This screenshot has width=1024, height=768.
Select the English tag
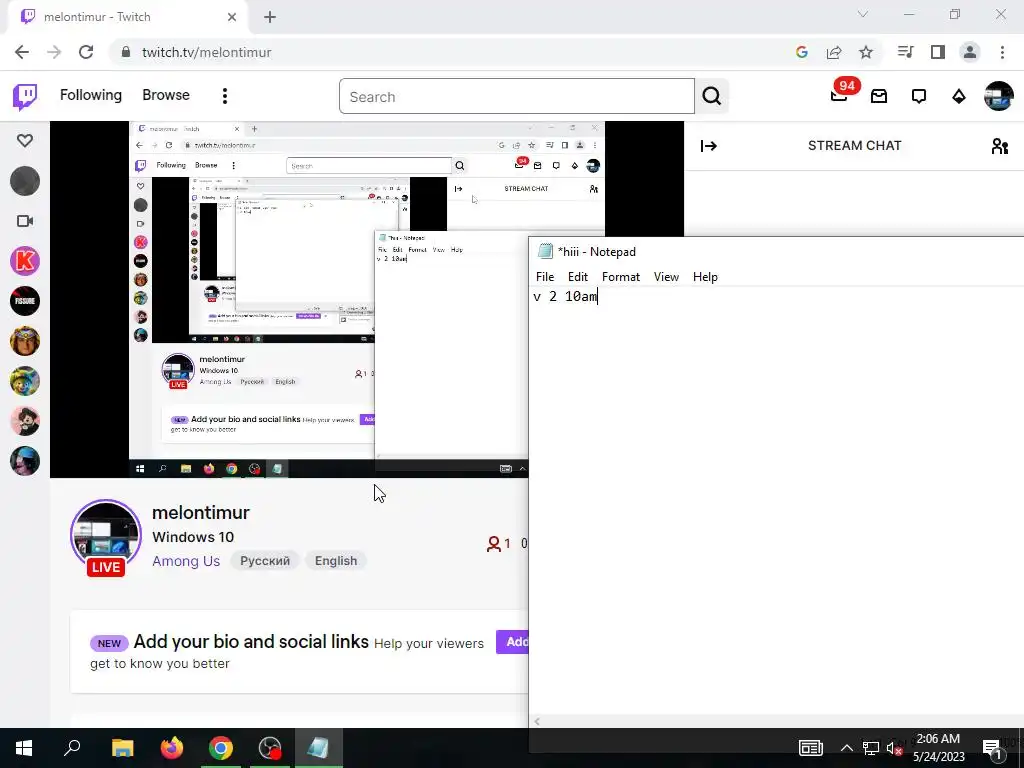pos(336,561)
